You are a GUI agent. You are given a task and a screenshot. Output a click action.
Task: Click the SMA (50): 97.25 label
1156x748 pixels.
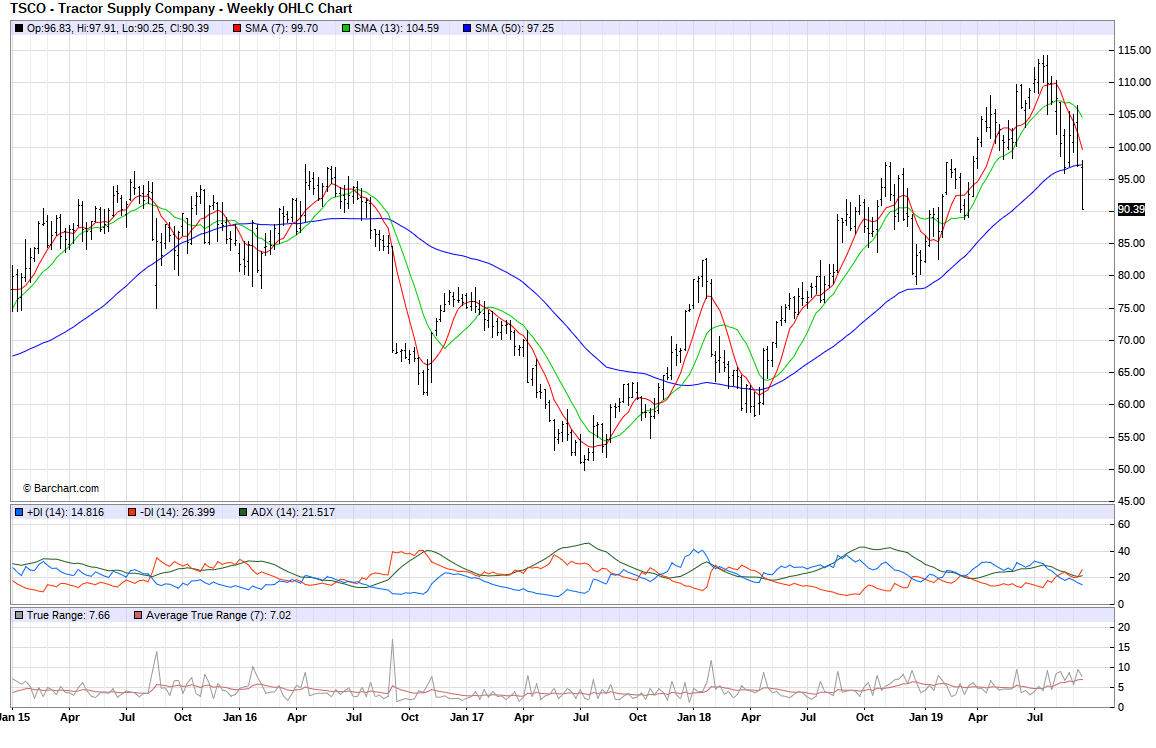click(515, 28)
